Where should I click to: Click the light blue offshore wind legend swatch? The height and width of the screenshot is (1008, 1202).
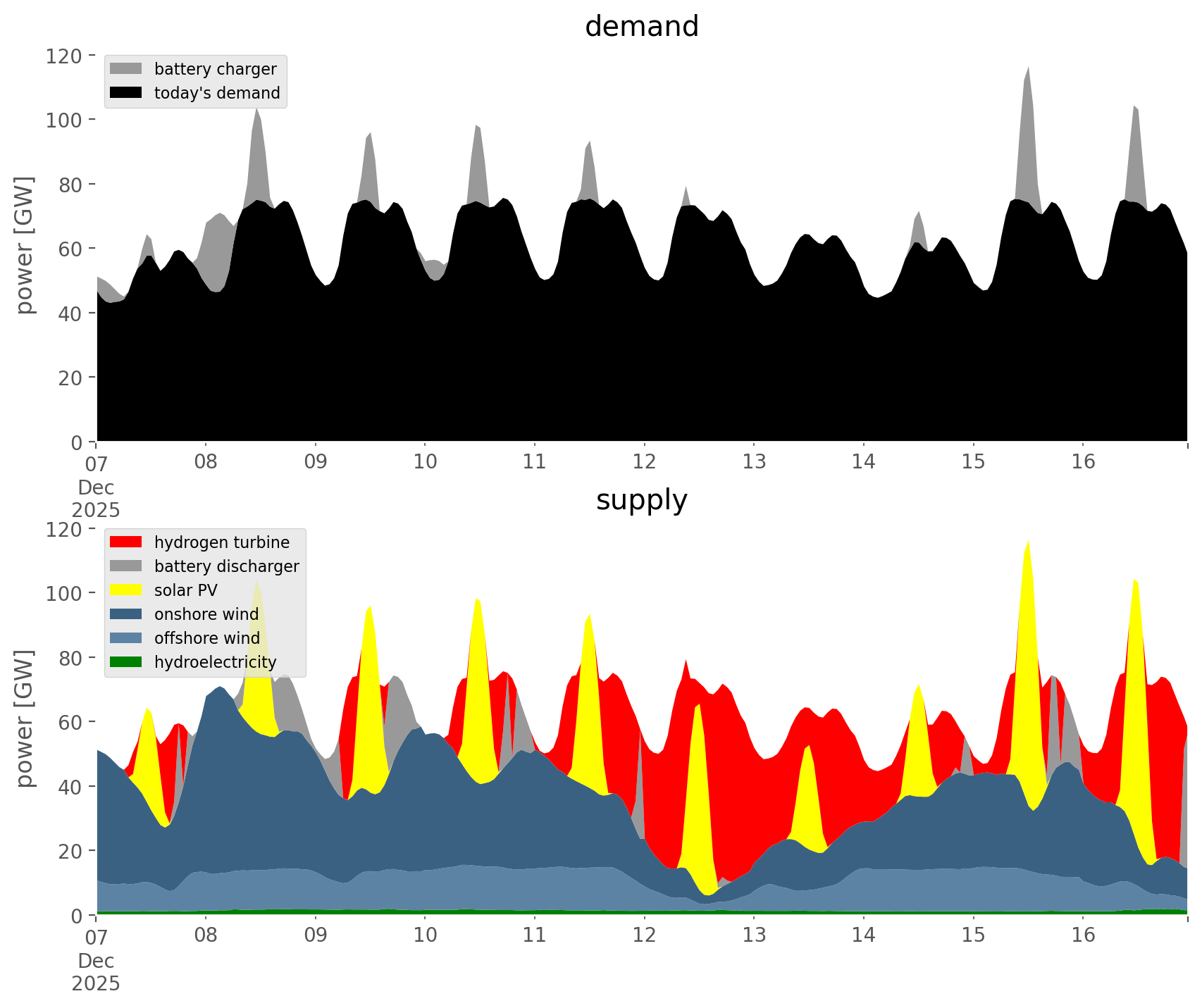(x=126, y=638)
